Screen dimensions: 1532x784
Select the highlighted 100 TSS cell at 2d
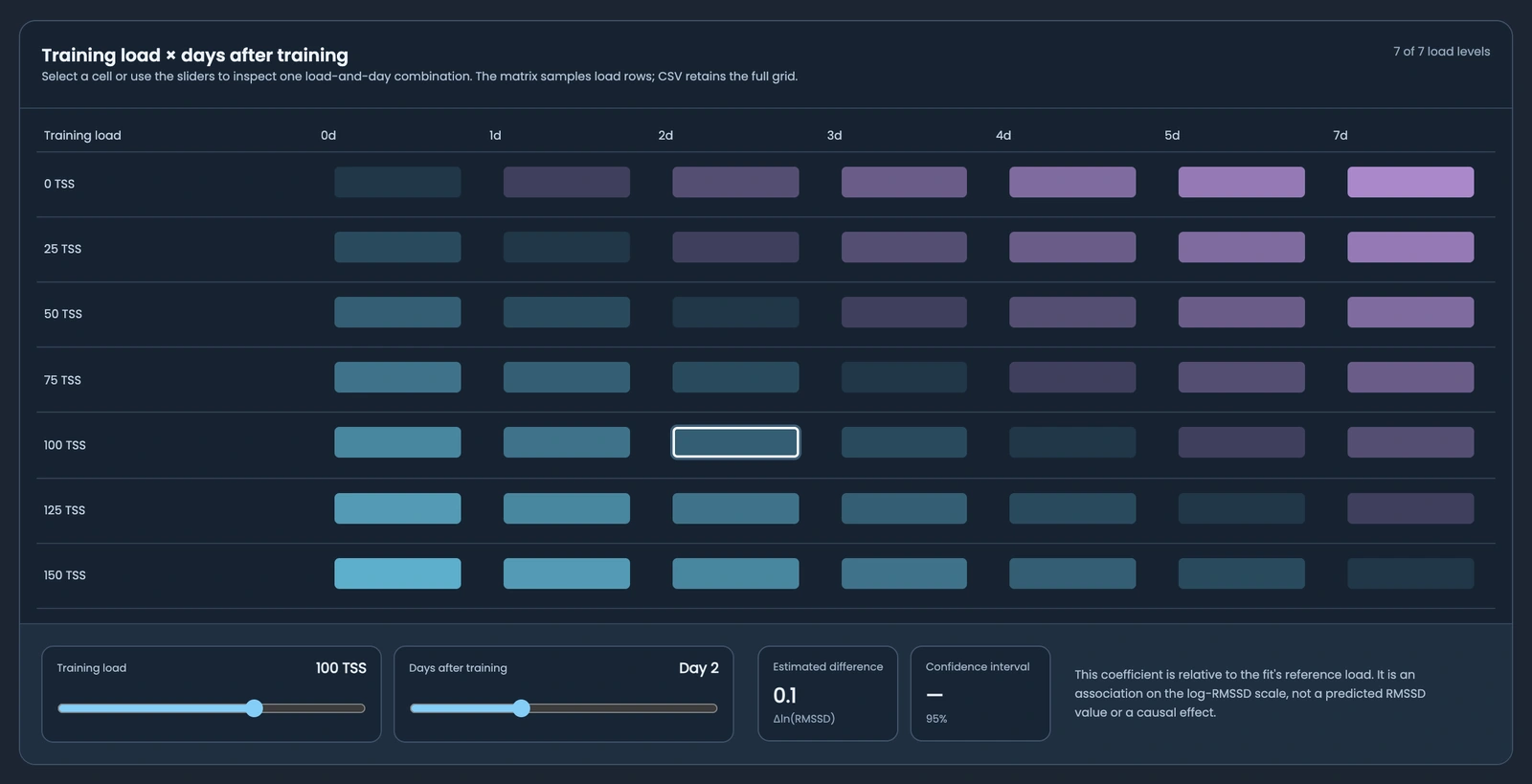pos(735,442)
